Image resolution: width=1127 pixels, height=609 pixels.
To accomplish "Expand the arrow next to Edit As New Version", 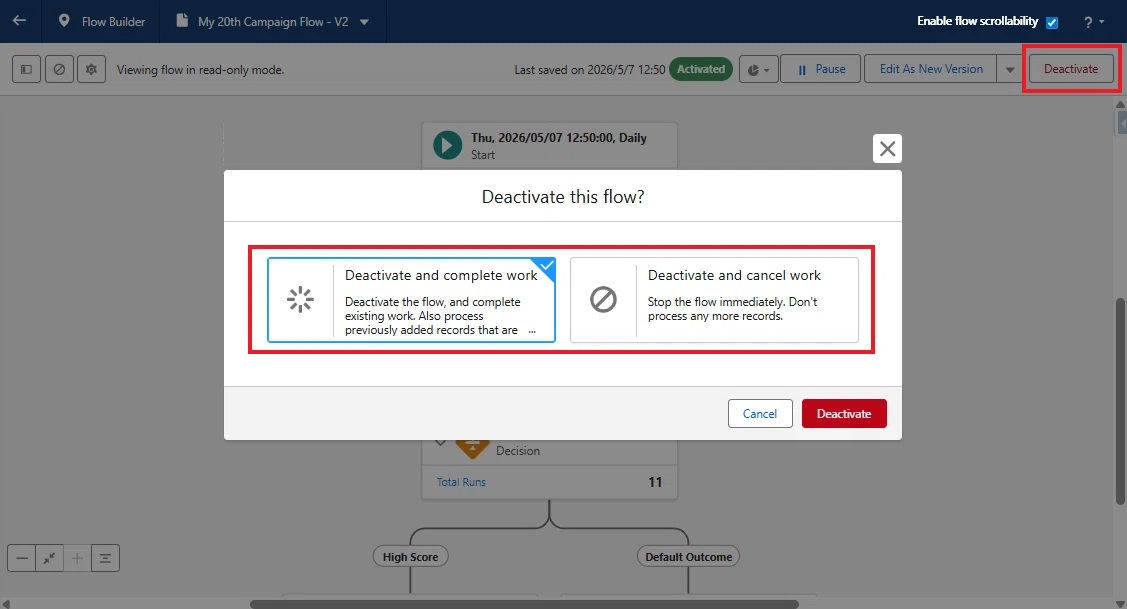I will pos(1010,70).
